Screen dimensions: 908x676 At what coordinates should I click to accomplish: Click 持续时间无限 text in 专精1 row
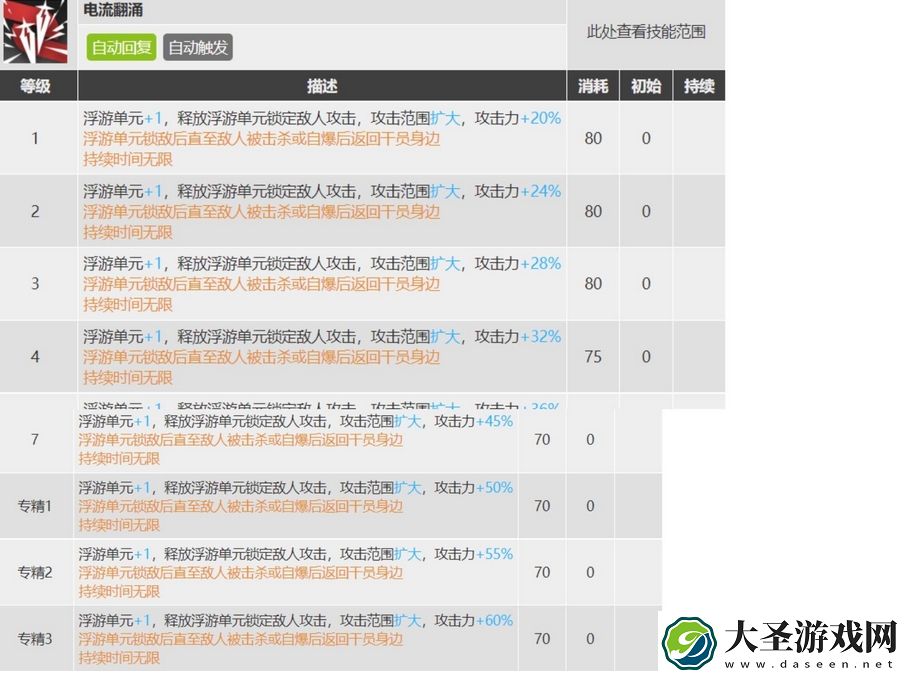coord(119,525)
